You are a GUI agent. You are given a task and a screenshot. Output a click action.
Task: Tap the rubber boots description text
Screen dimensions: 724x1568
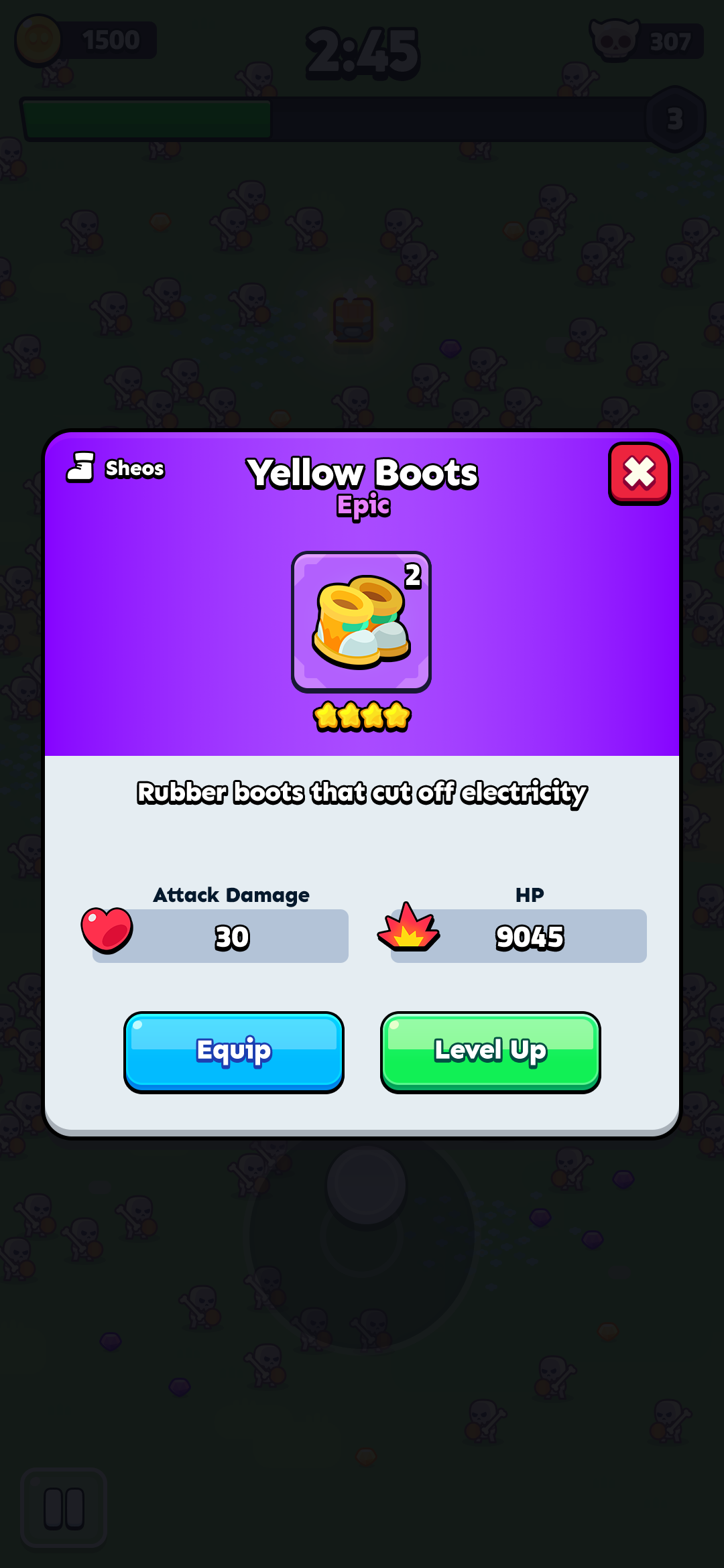pyautogui.click(x=362, y=793)
